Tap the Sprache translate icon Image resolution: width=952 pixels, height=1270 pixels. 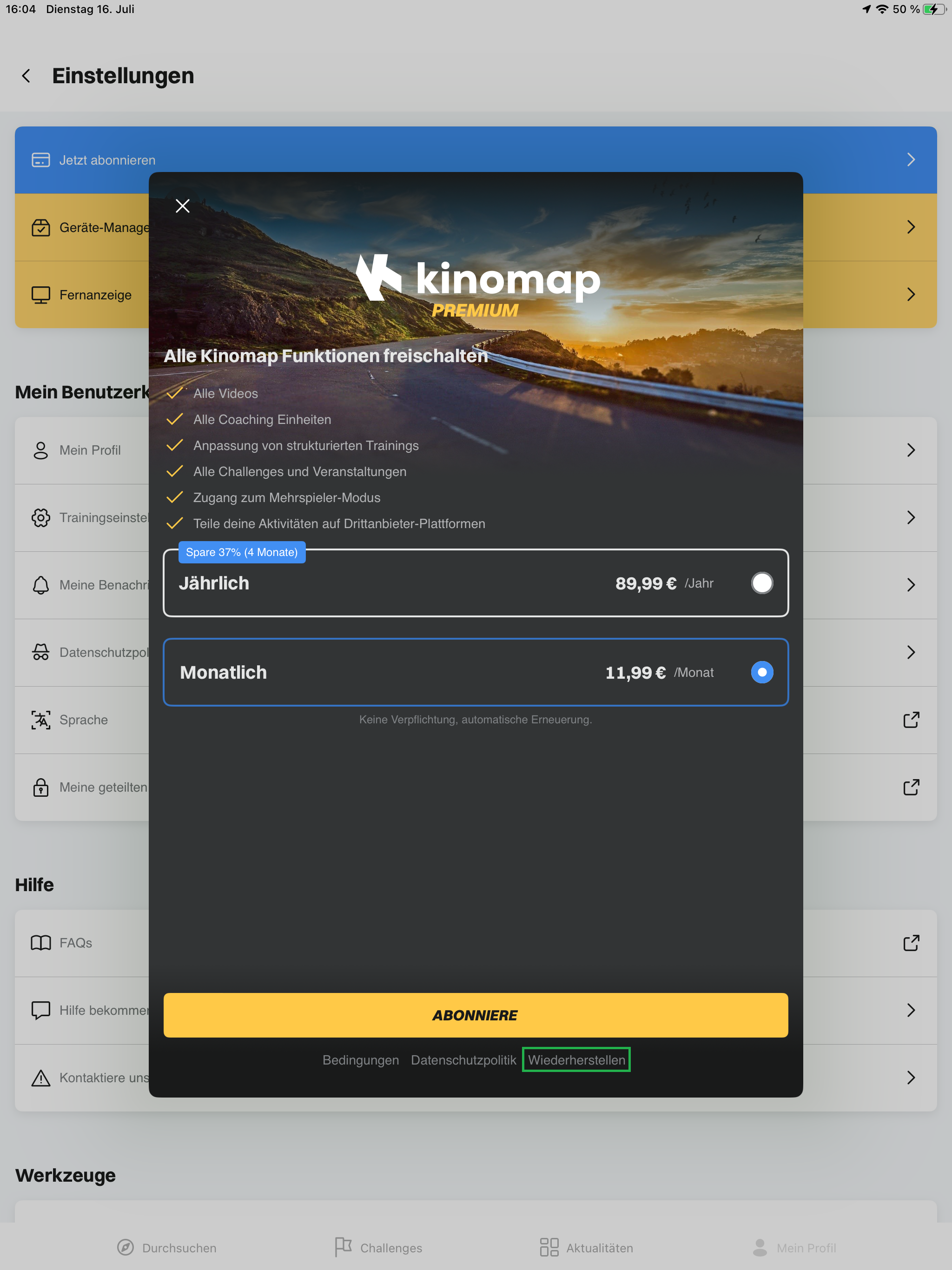click(41, 720)
